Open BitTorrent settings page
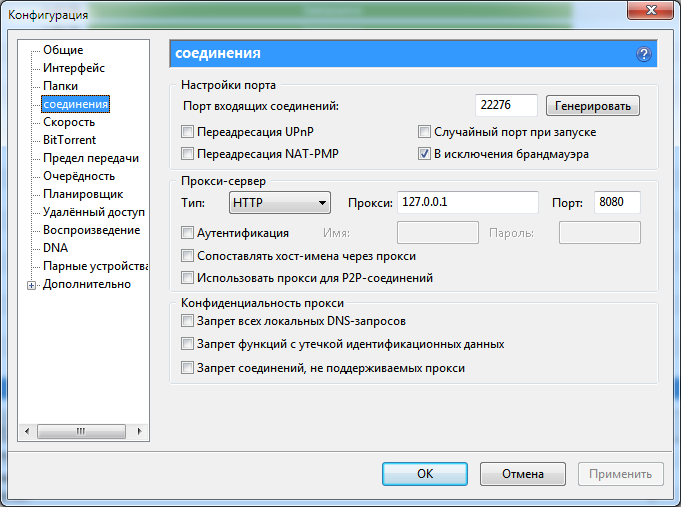This screenshot has width=681, height=507. click(x=69, y=140)
